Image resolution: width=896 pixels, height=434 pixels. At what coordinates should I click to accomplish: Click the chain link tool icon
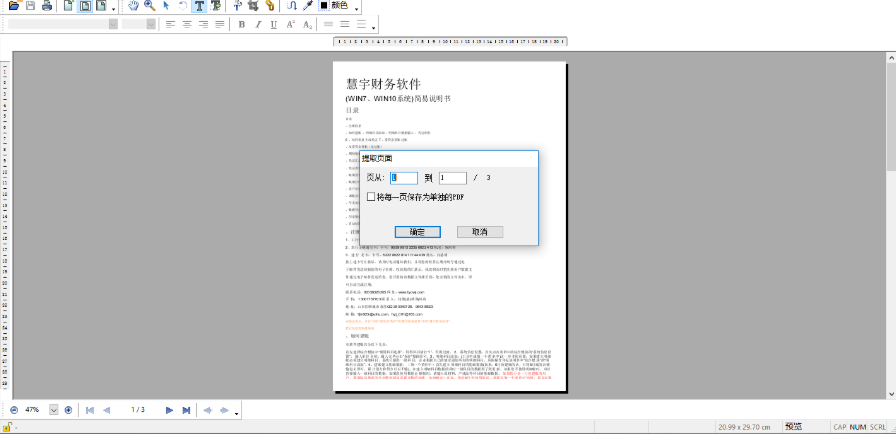[270, 6]
